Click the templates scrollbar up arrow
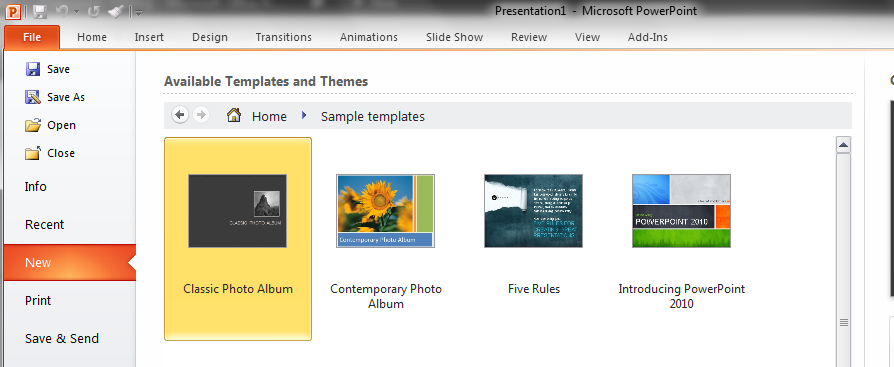Screen dimensions: 894x367 tap(844, 145)
